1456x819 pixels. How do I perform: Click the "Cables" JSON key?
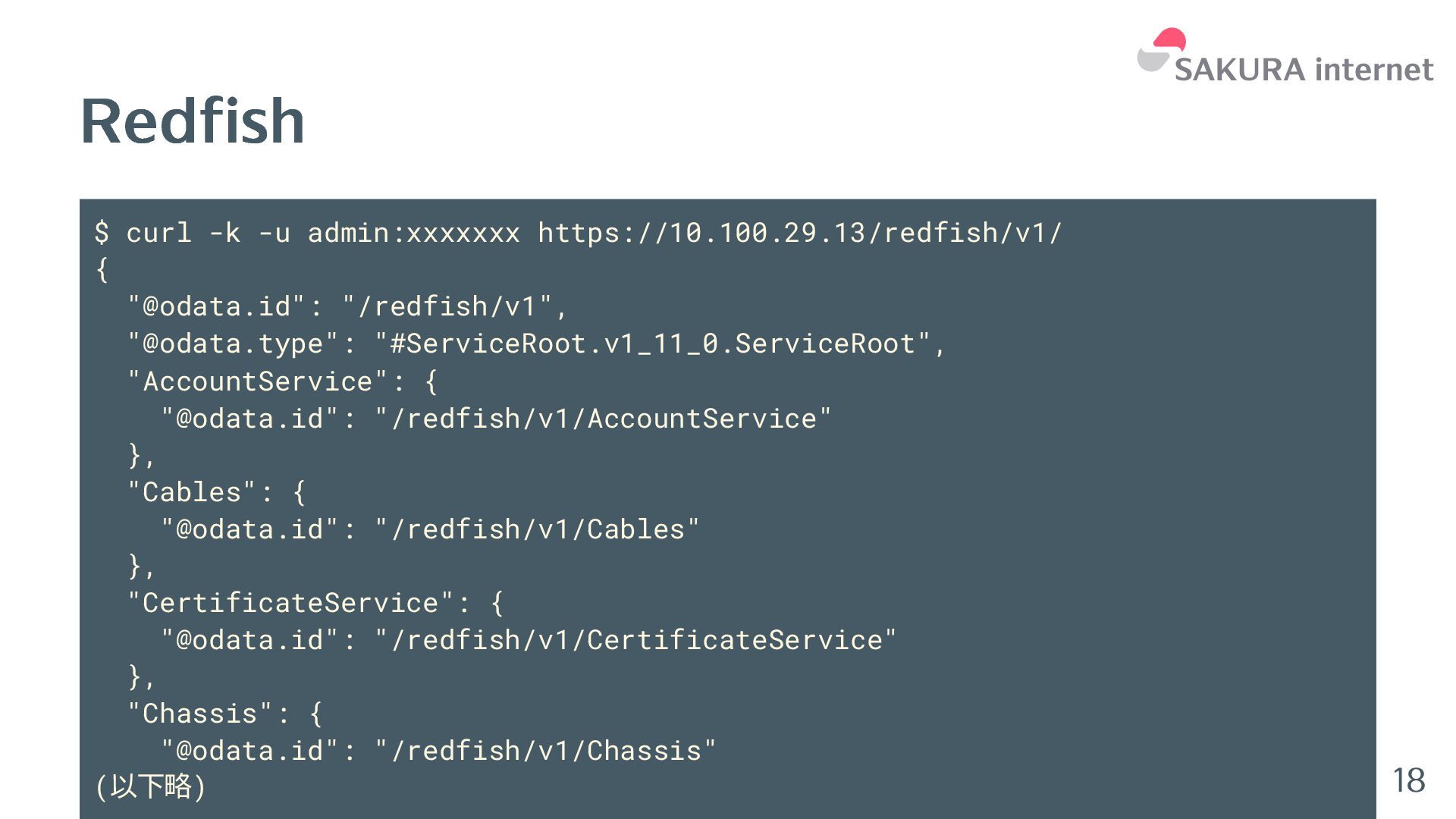[x=192, y=491]
